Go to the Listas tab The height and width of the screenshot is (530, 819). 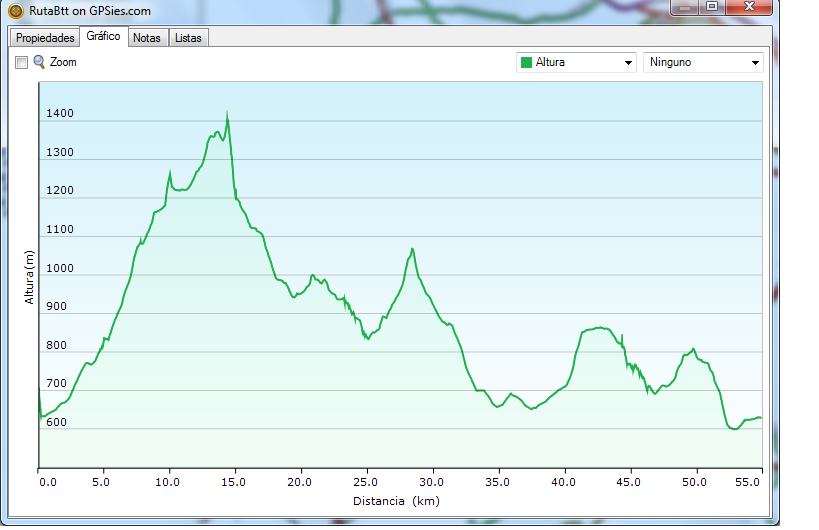pos(188,38)
